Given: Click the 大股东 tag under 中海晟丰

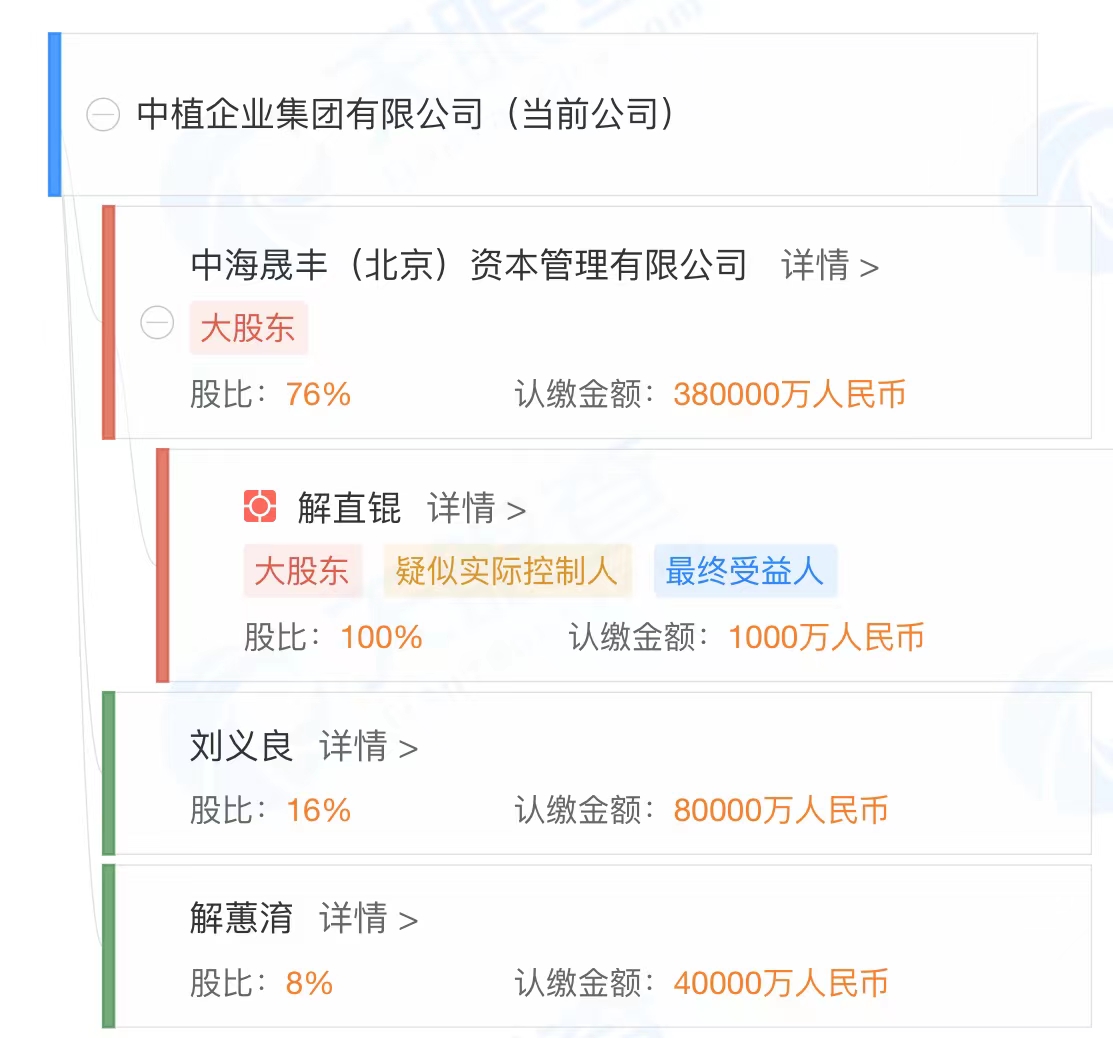Looking at the screenshot, I should 248,328.
